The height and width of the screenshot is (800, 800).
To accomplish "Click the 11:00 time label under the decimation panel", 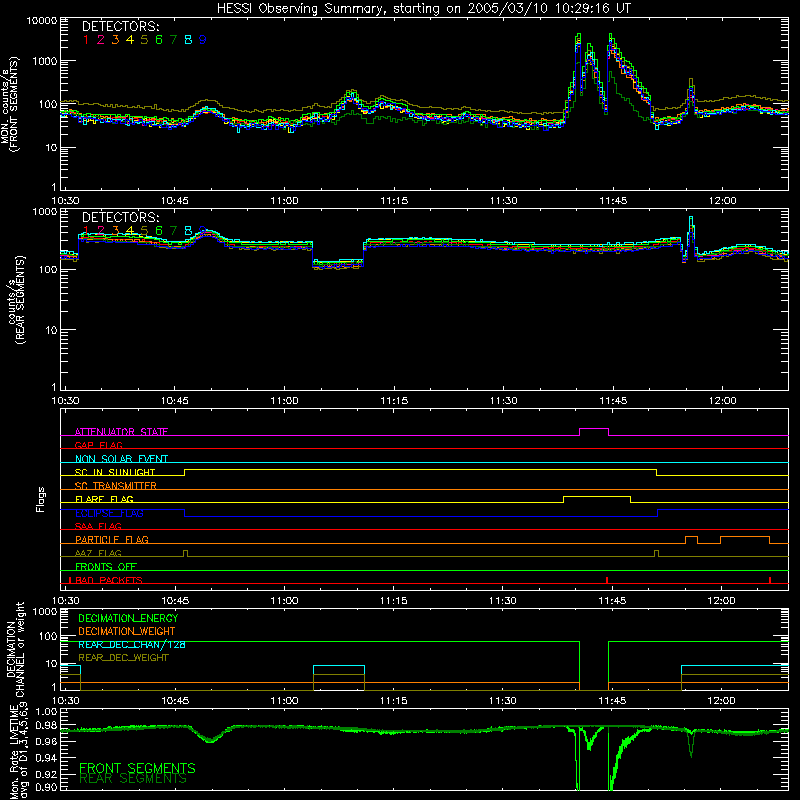I will pos(284,701).
